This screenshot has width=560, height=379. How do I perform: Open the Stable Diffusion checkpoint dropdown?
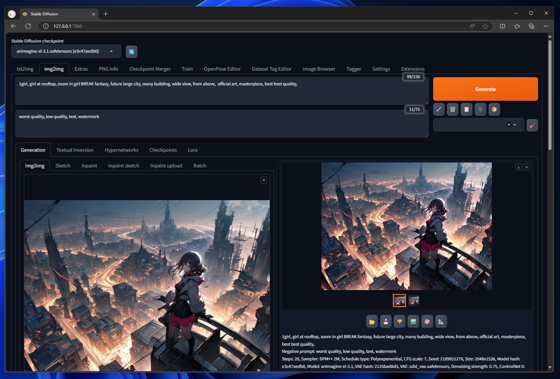(x=66, y=51)
